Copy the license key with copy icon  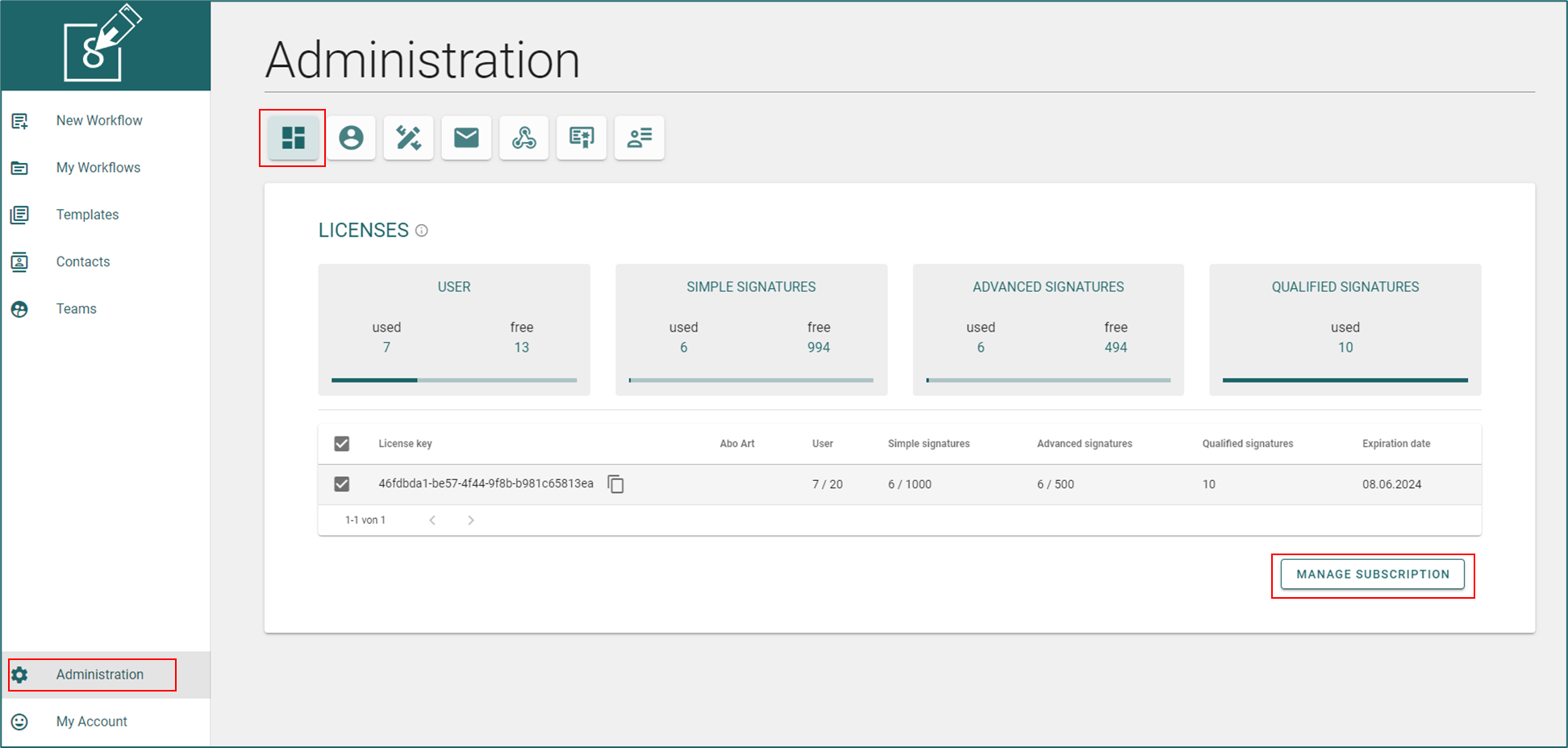[x=615, y=484]
